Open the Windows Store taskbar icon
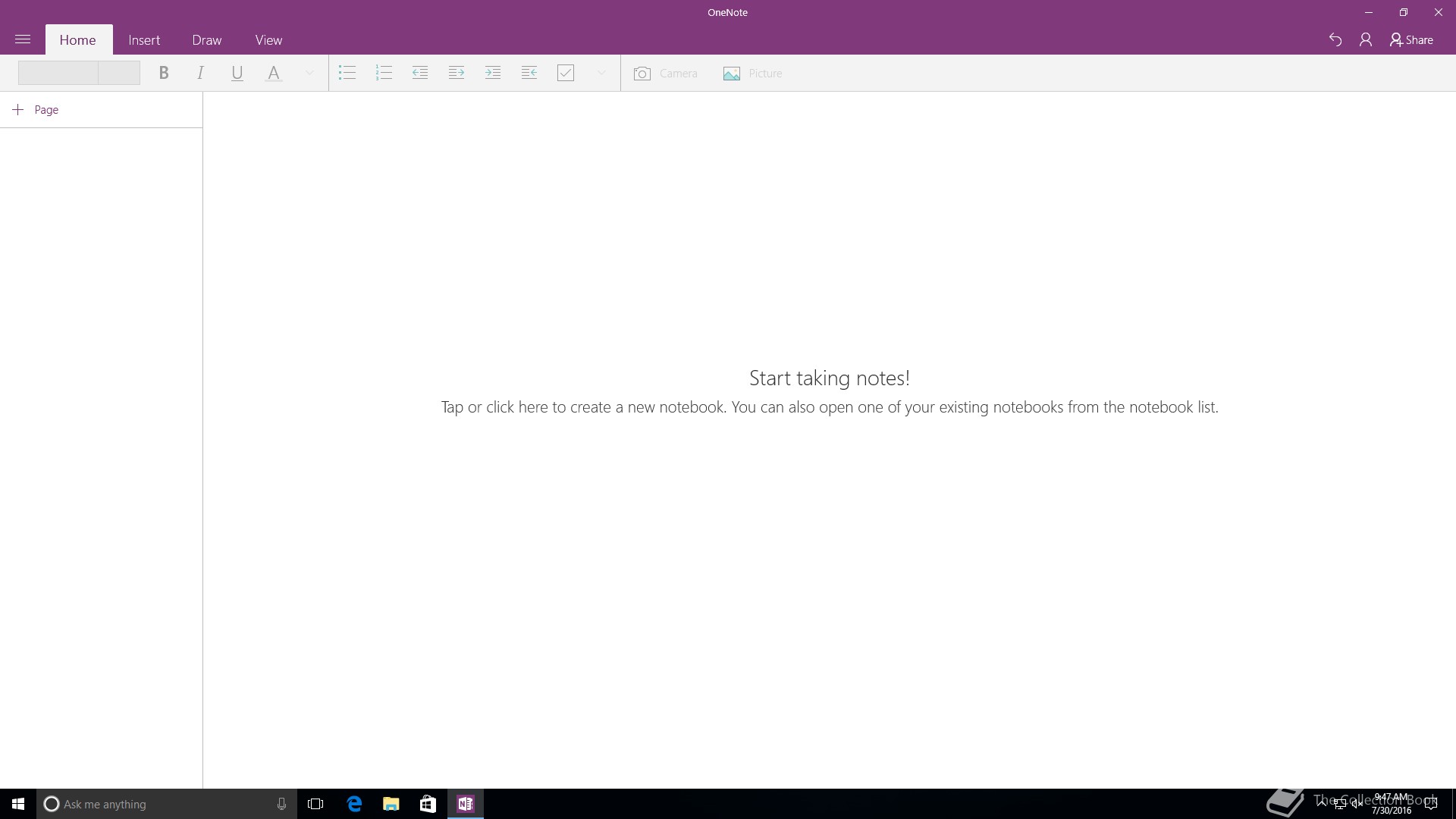 428,804
